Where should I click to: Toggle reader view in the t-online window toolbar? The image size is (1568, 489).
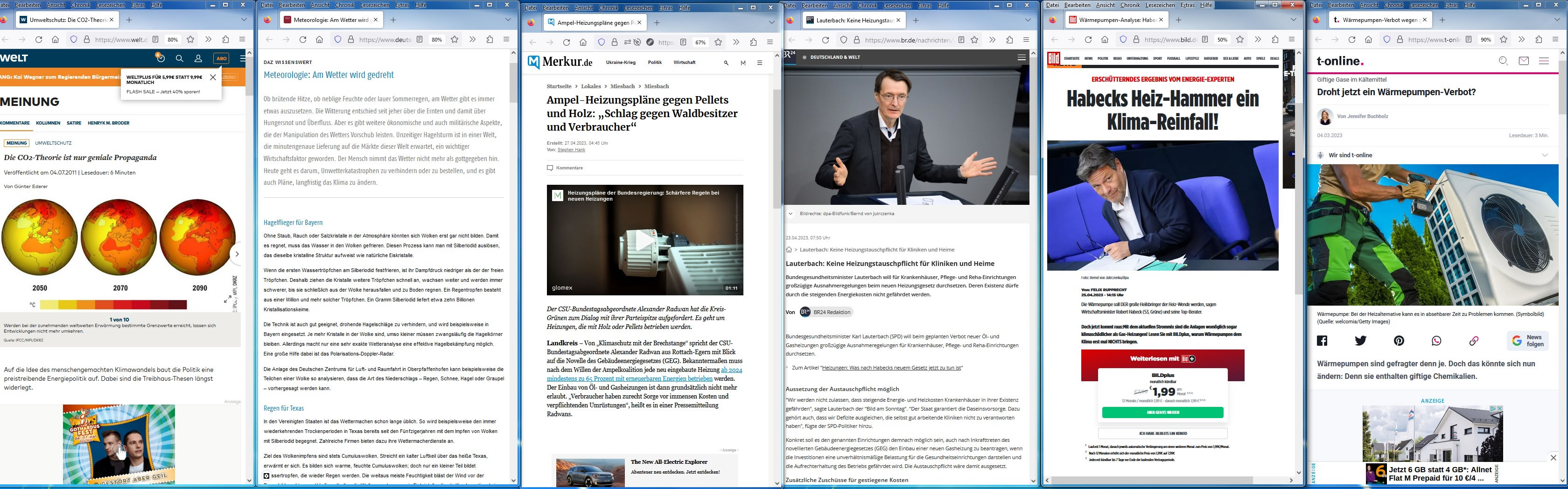(x=1468, y=40)
